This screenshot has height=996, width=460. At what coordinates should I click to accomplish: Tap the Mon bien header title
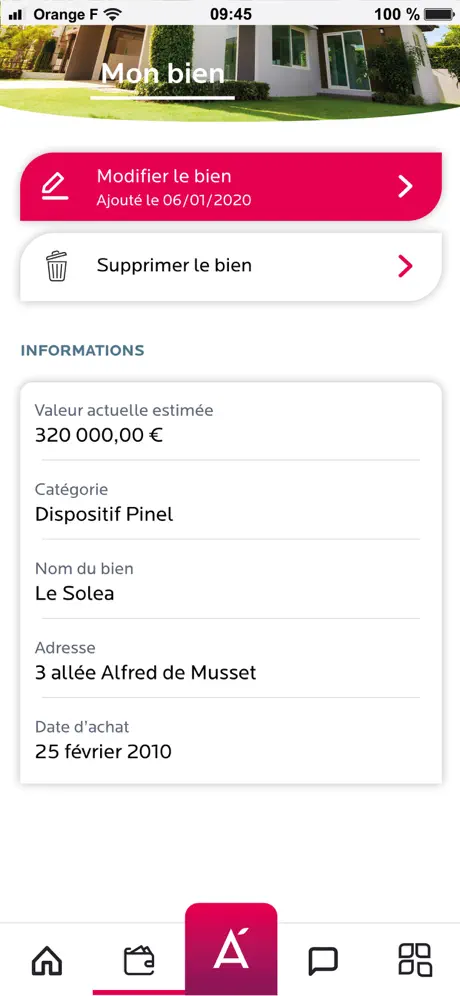click(x=163, y=74)
